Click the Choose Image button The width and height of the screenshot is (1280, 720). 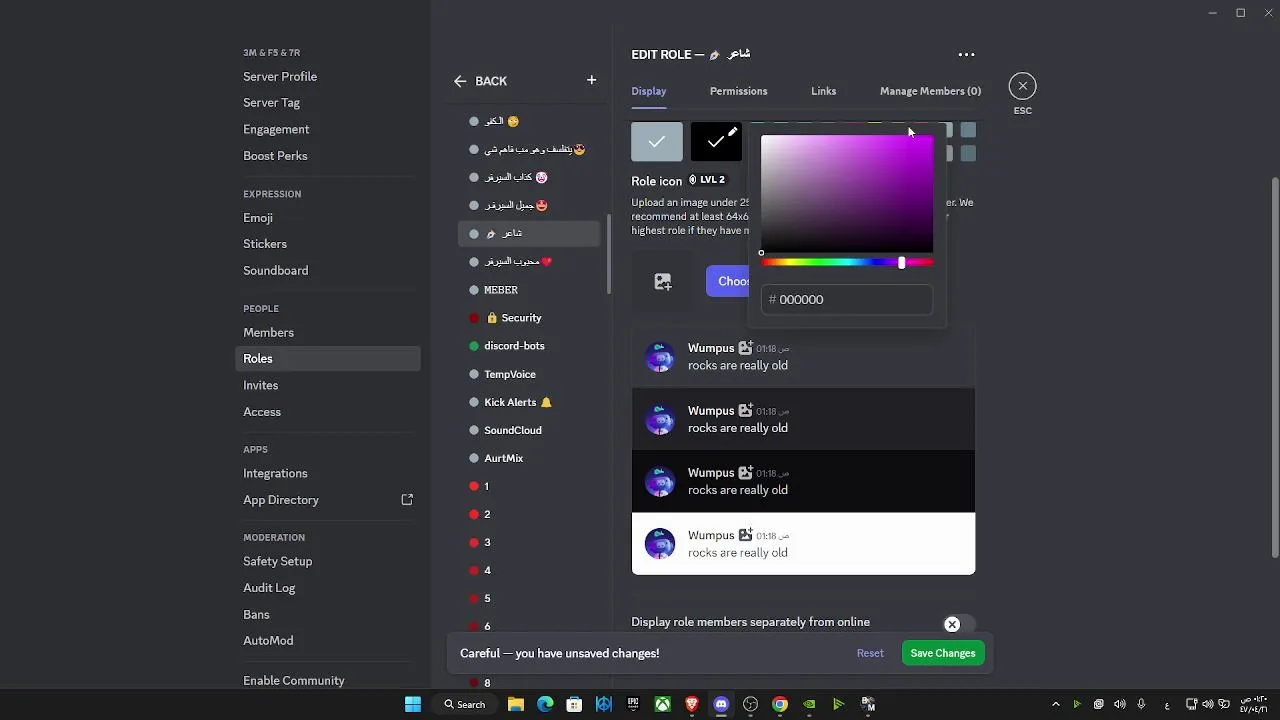[x=728, y=281]
